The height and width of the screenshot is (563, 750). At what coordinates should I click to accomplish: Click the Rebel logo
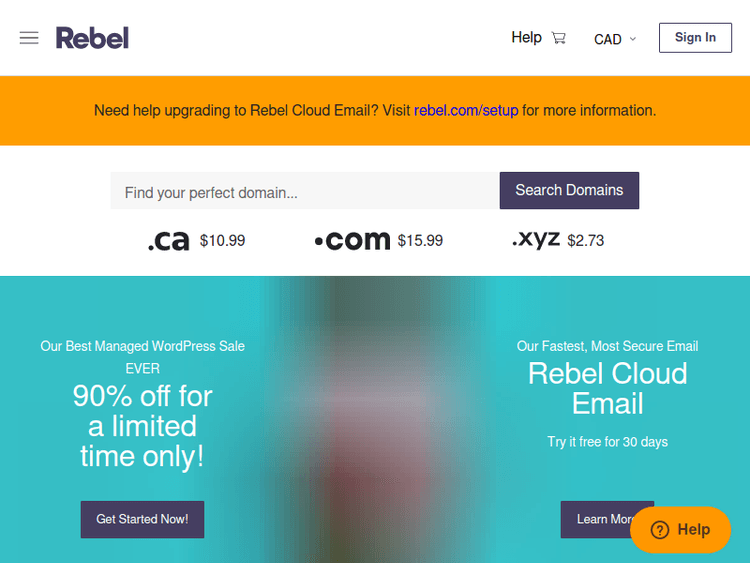pyautogui.click(x=92, y=38)
